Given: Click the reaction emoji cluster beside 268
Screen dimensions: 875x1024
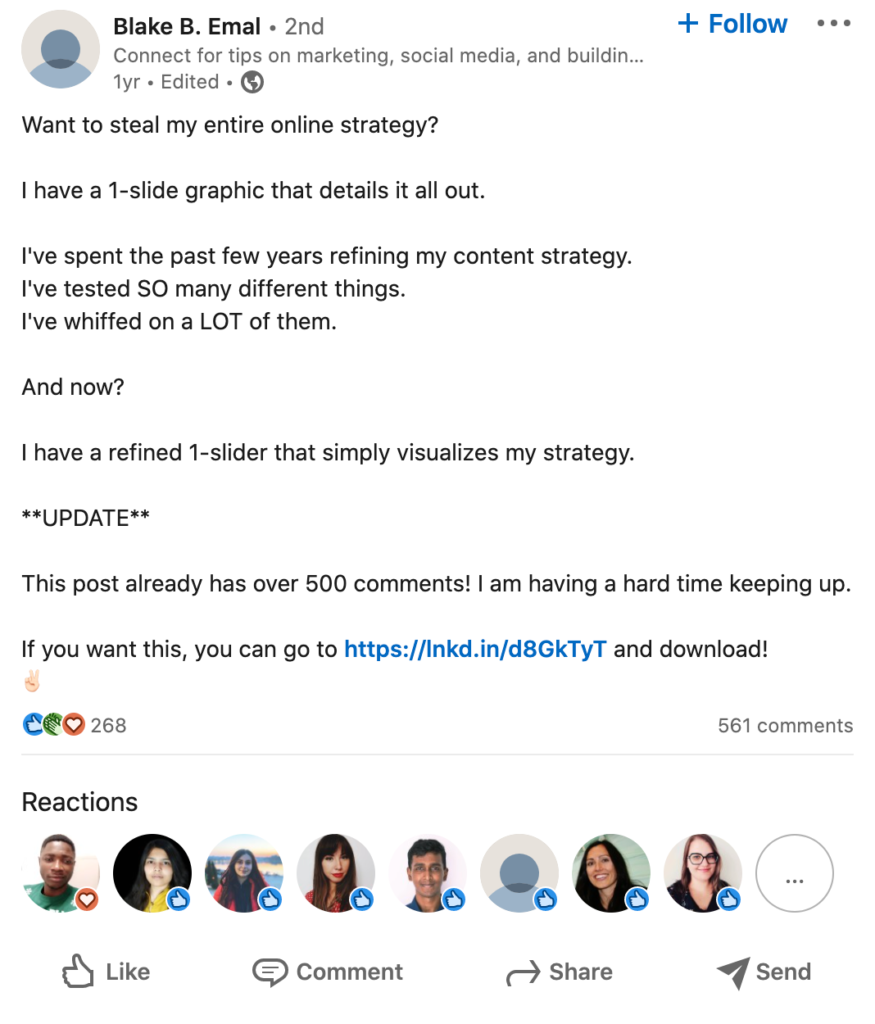Looking at the screenshot, I should [x=53, y=725].
